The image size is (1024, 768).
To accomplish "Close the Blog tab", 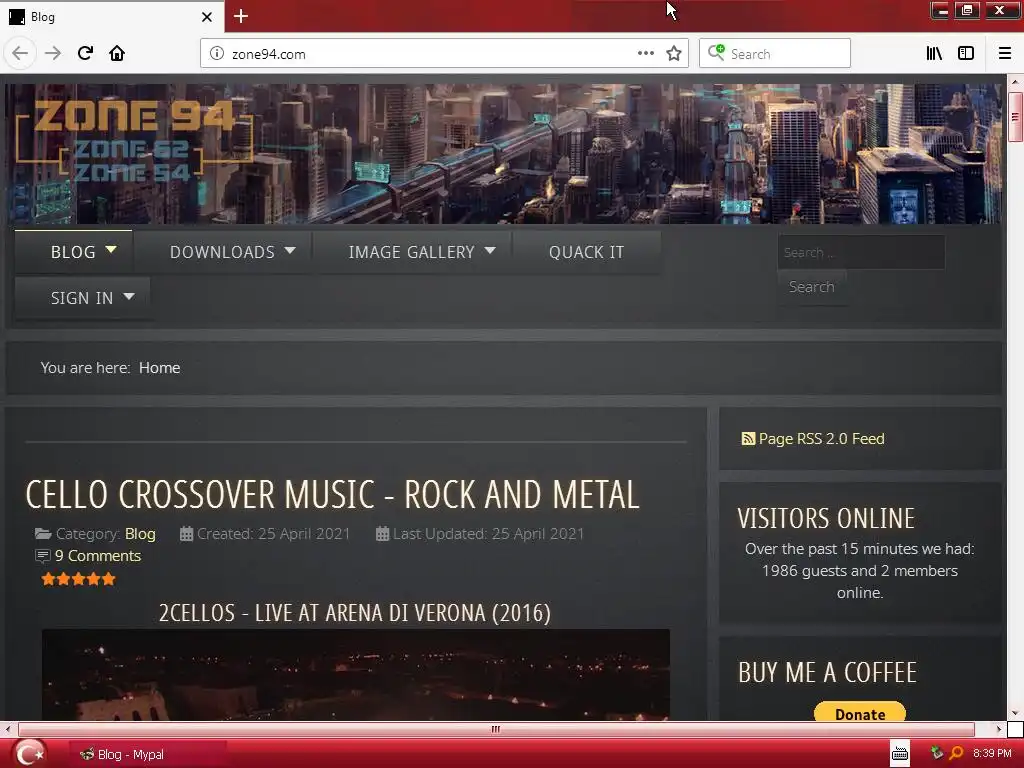I will point(206,17).
